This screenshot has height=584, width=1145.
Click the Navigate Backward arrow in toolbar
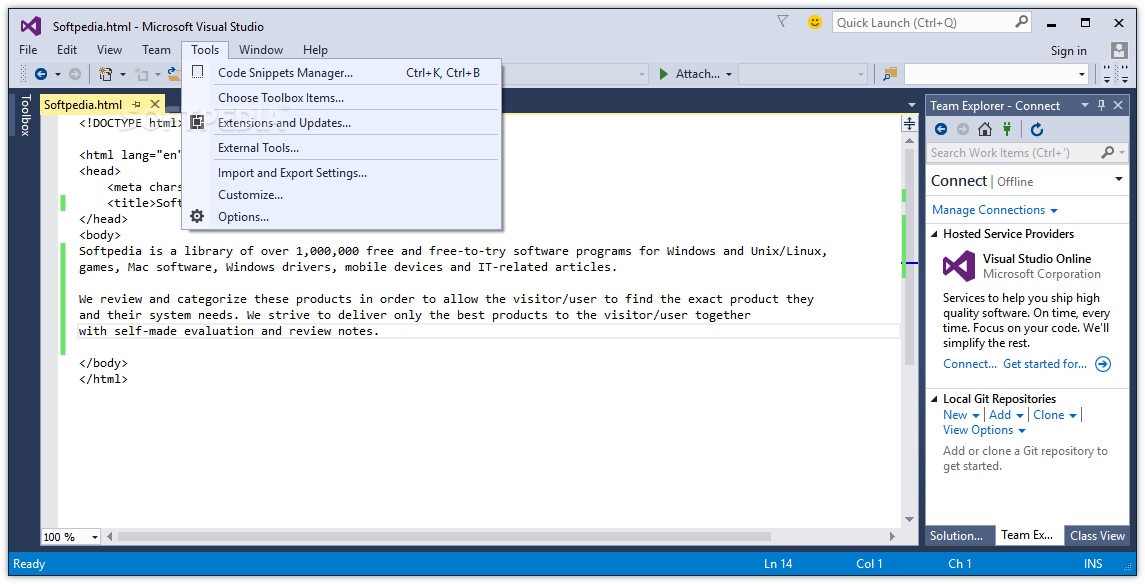(41, 74)
